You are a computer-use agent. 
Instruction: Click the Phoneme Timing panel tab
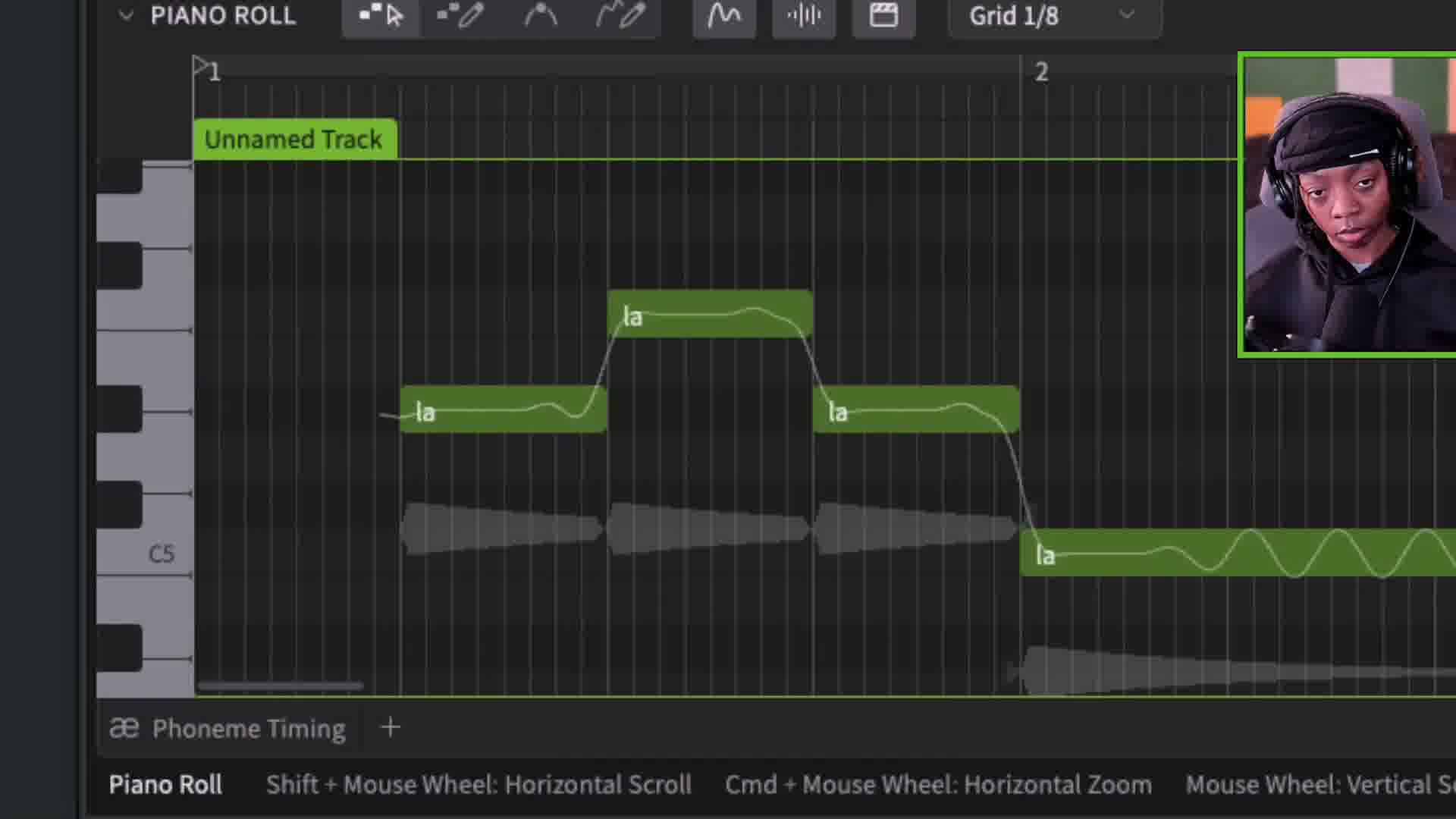(x=228, y=729)
